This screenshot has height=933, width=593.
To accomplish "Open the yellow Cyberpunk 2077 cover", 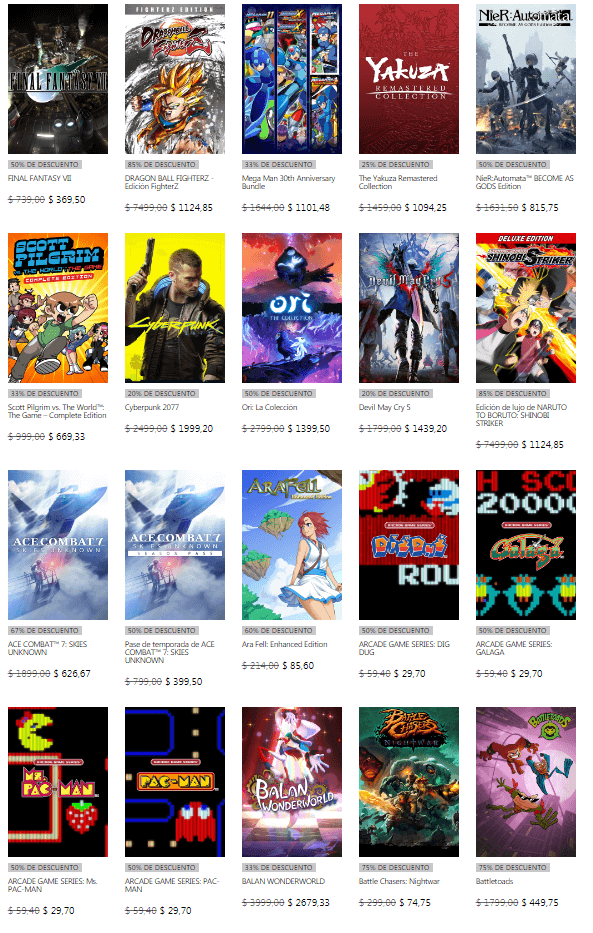I will [175, 308].
